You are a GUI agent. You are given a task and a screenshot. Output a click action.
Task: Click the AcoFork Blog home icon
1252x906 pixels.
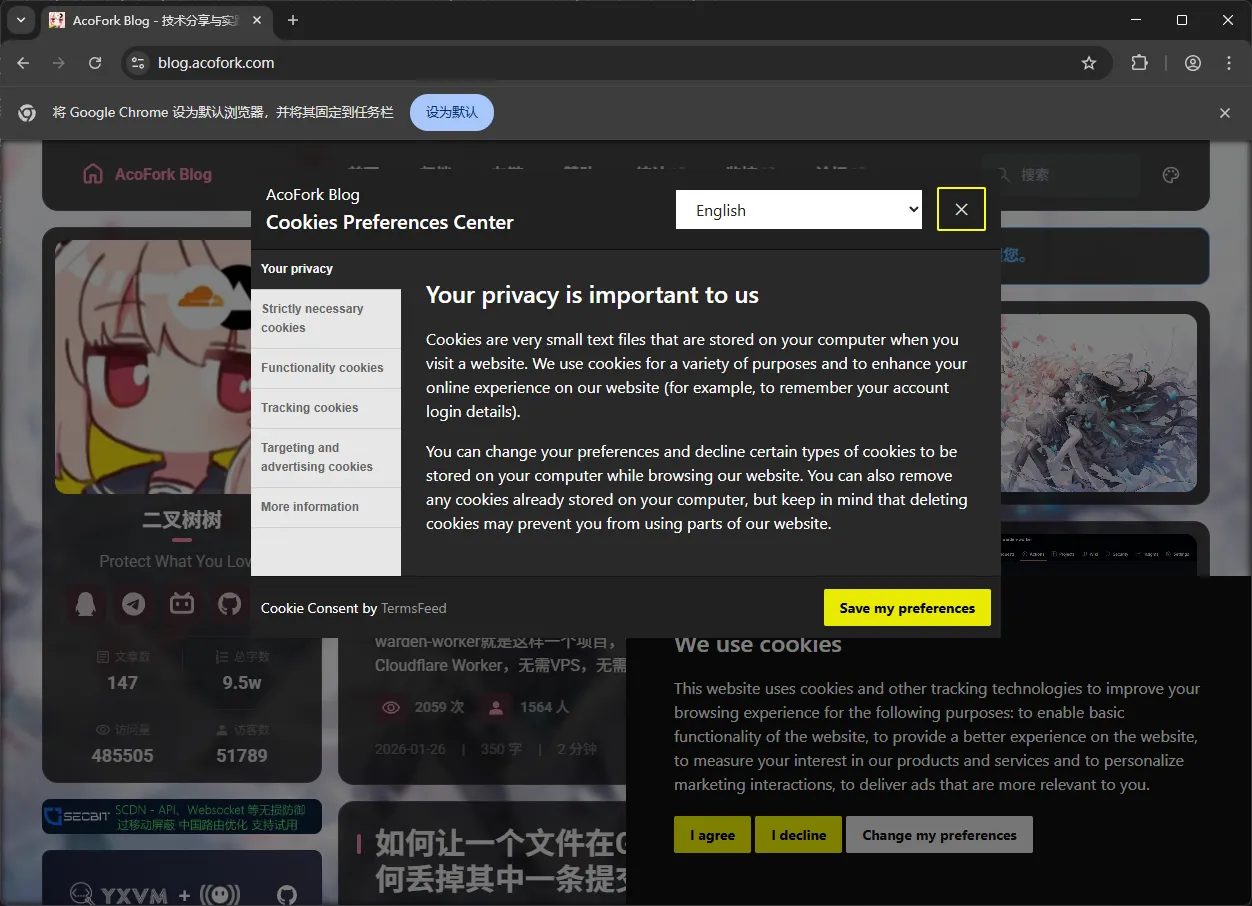pyautogui.click(x=93, y=174)
